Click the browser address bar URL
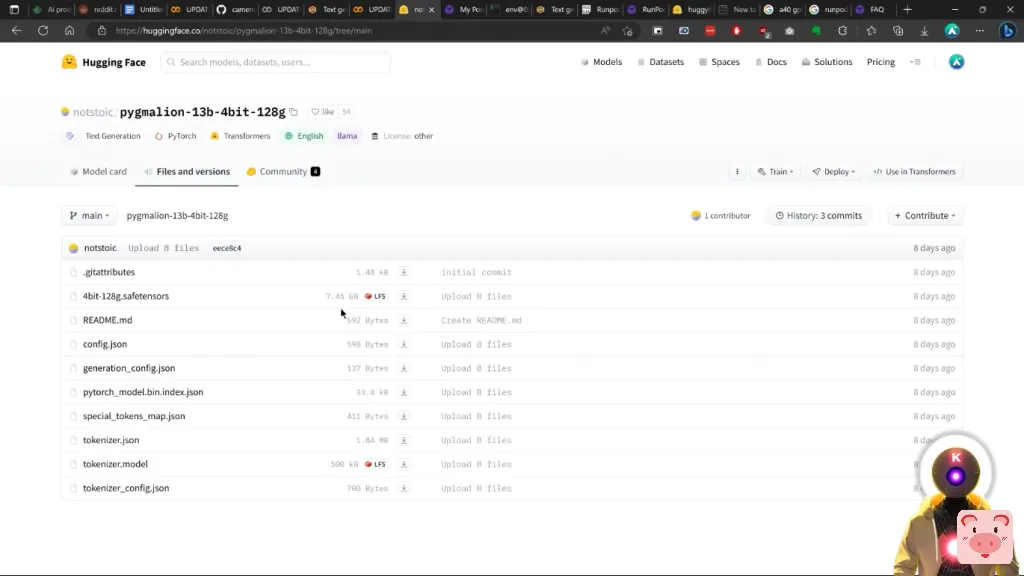The image size is (1024, 576). [244, 31]
